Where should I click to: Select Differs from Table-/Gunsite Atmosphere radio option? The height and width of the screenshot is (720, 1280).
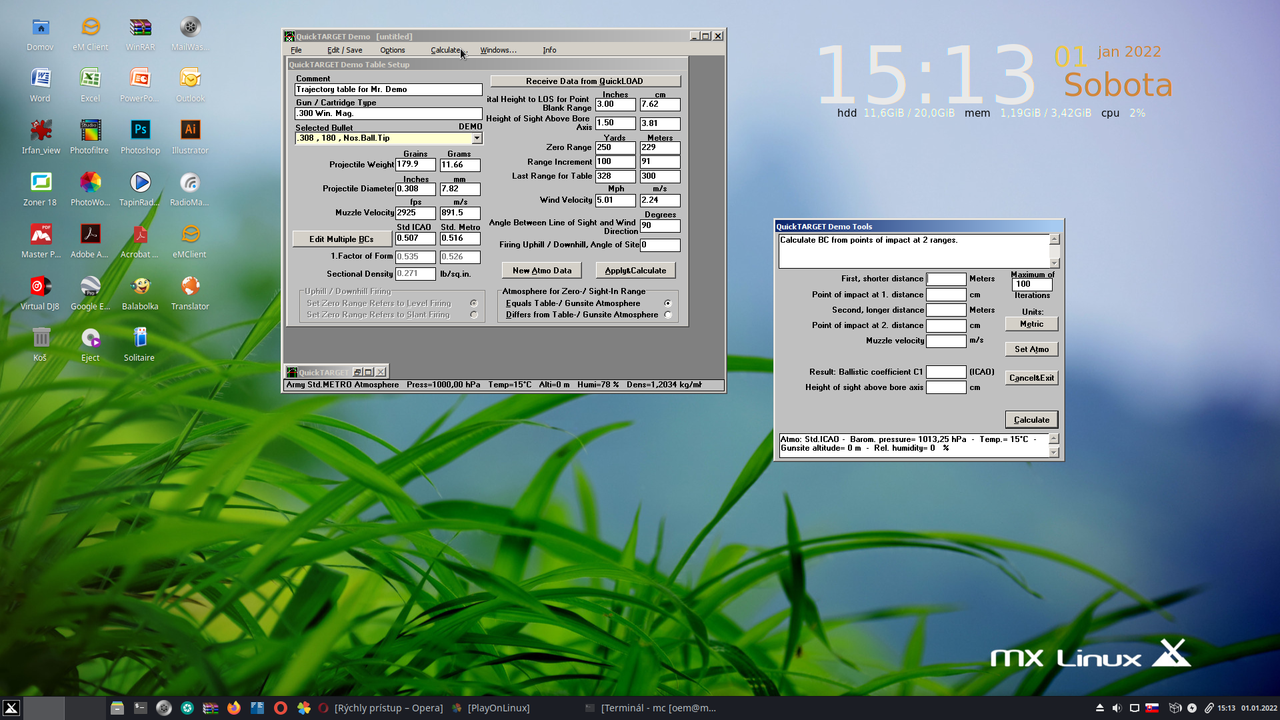click(668, 315)
